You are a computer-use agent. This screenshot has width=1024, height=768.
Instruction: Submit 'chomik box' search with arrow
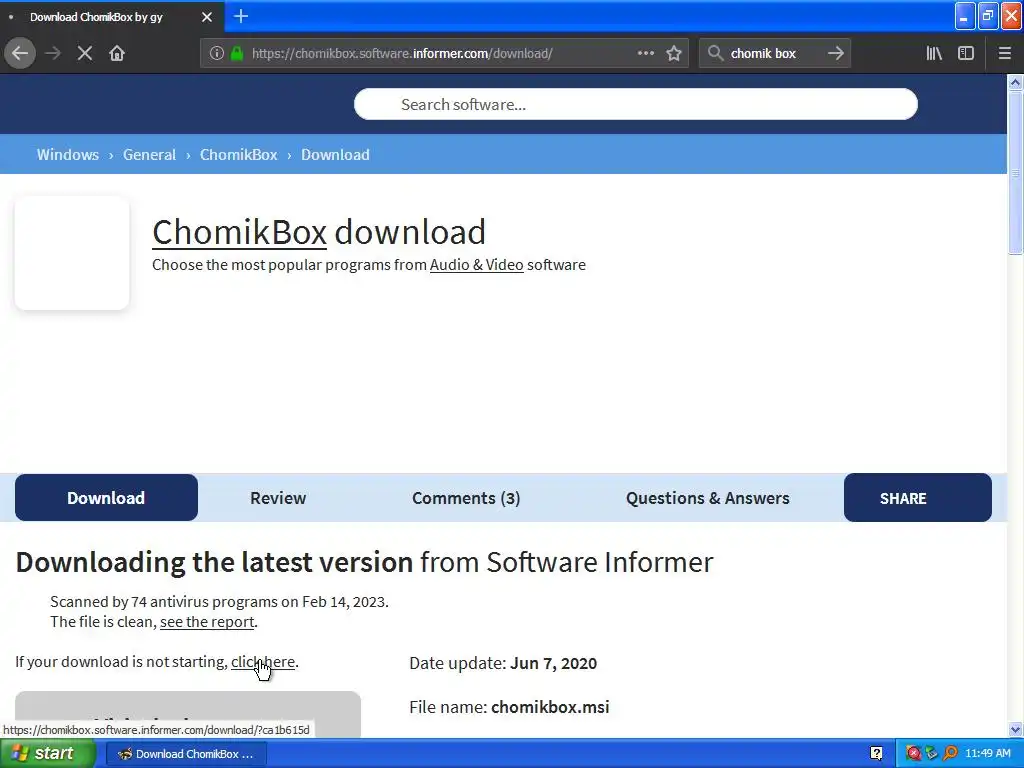[835, 53]
